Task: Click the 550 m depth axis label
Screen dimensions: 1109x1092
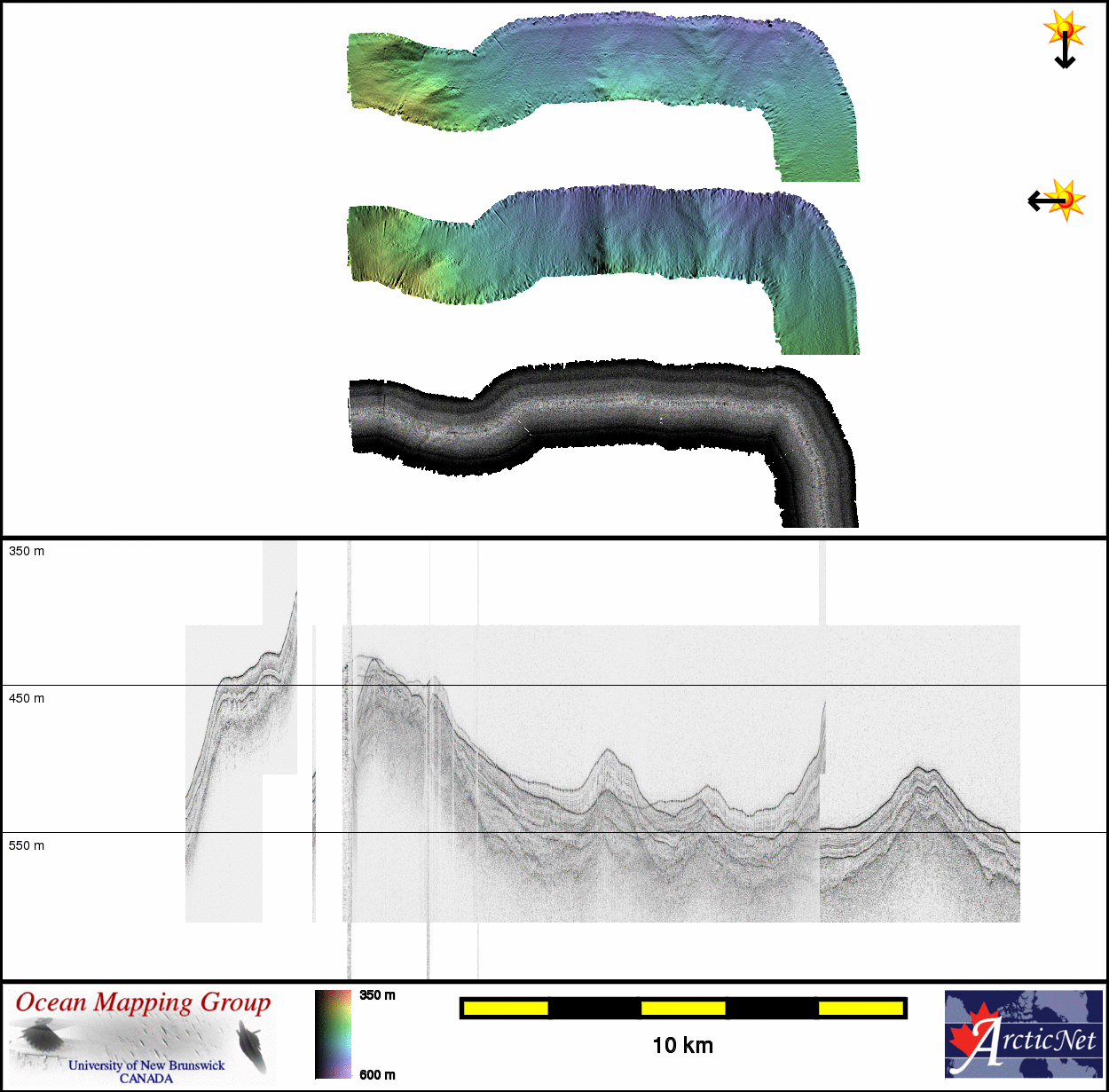Action: (27, 845)
